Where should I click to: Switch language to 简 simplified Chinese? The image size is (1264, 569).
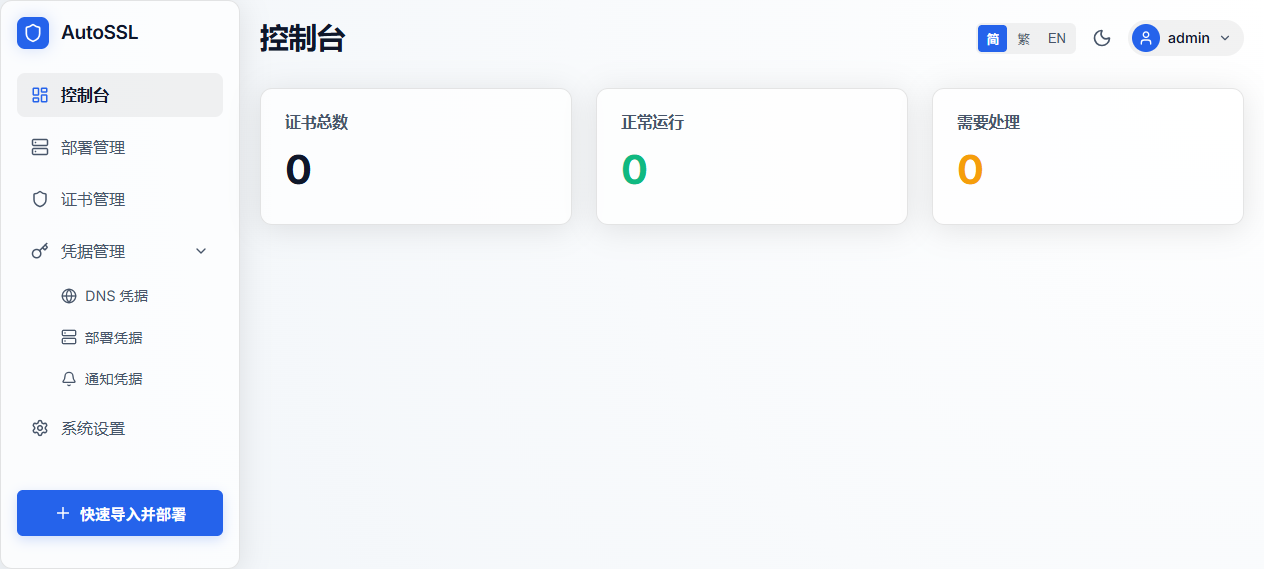(x=992, y=38)
